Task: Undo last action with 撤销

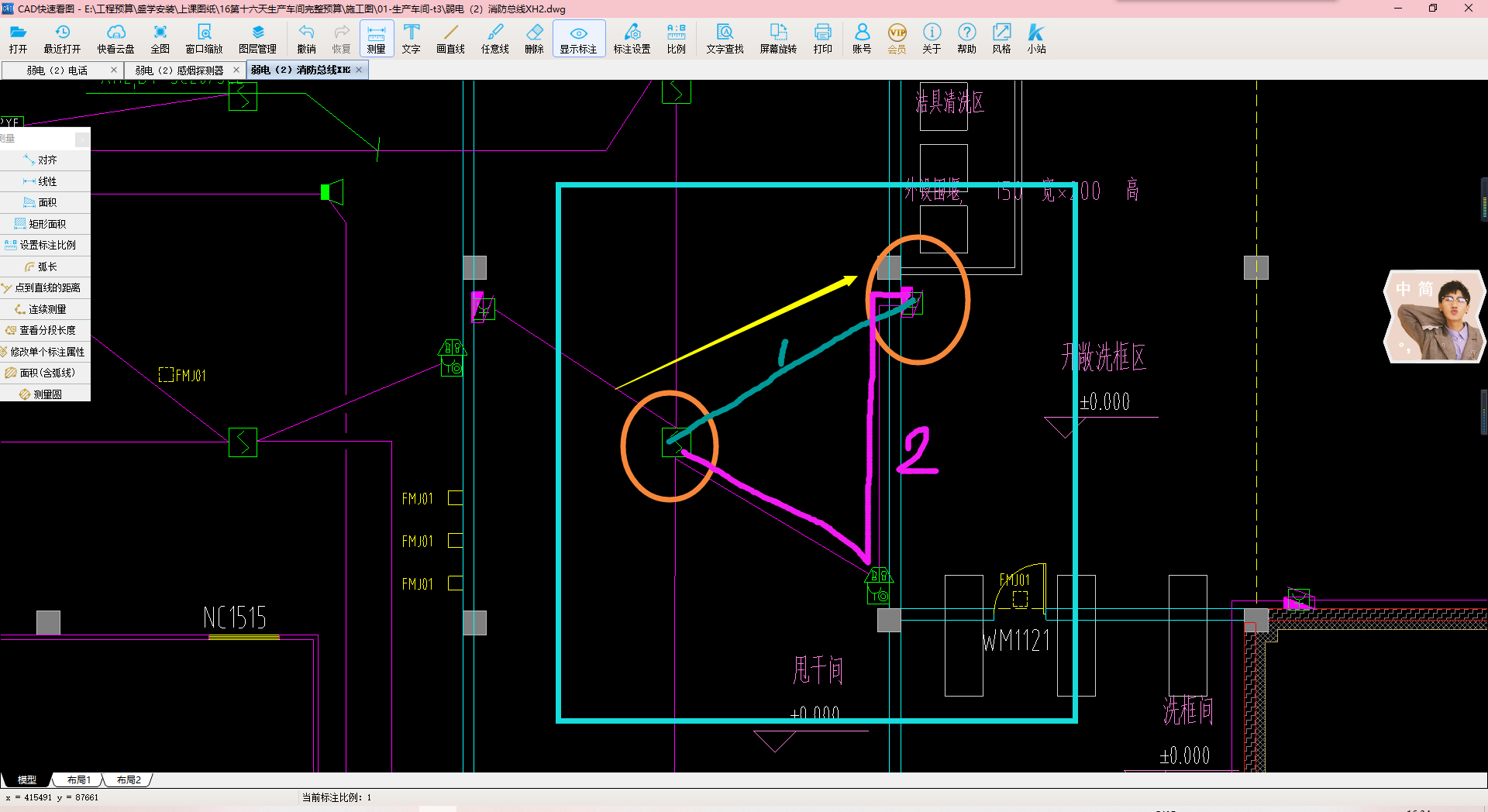Action: click(306, 39)
